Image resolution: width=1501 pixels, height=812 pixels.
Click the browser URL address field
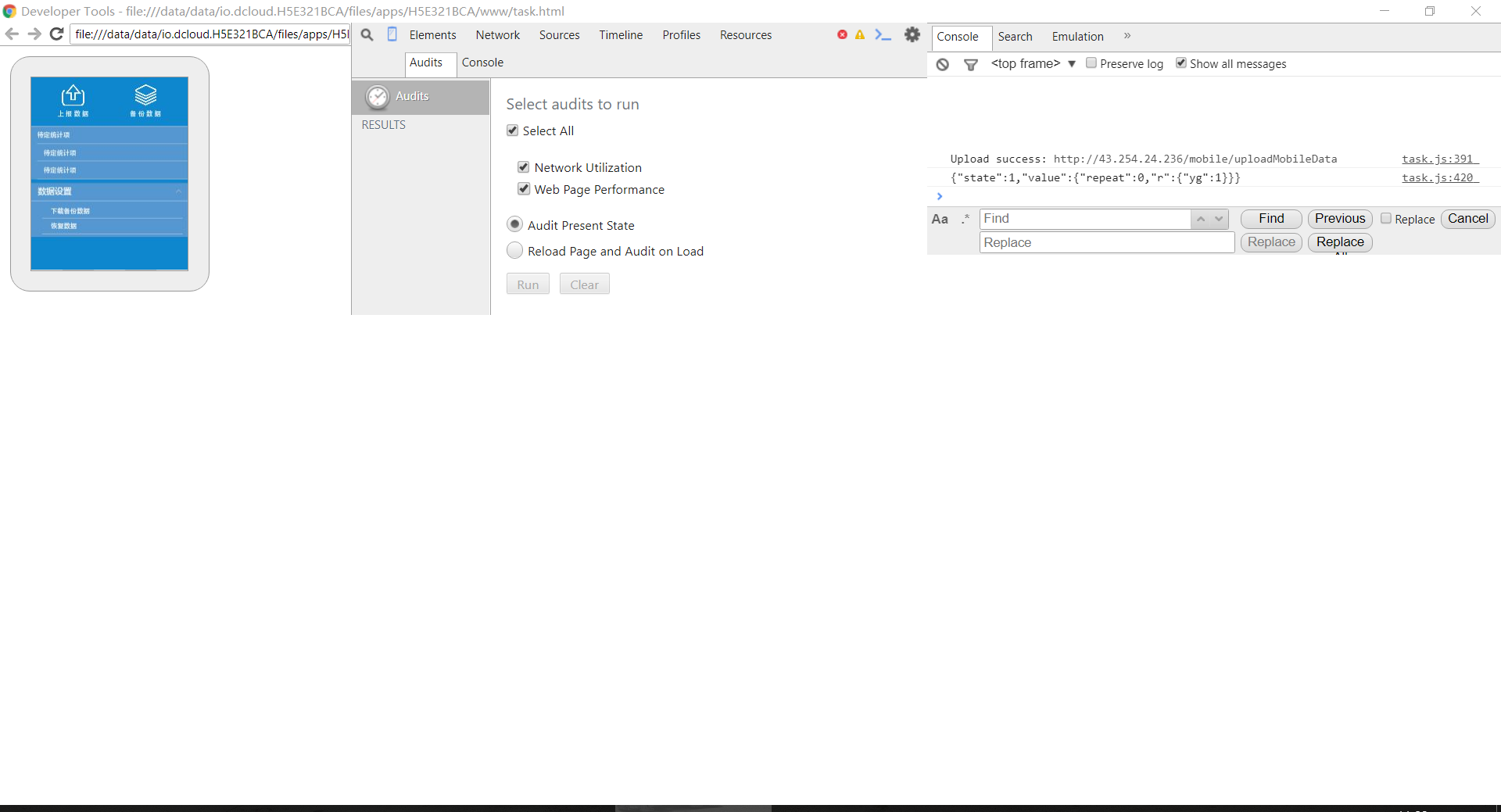pos(211,34)
